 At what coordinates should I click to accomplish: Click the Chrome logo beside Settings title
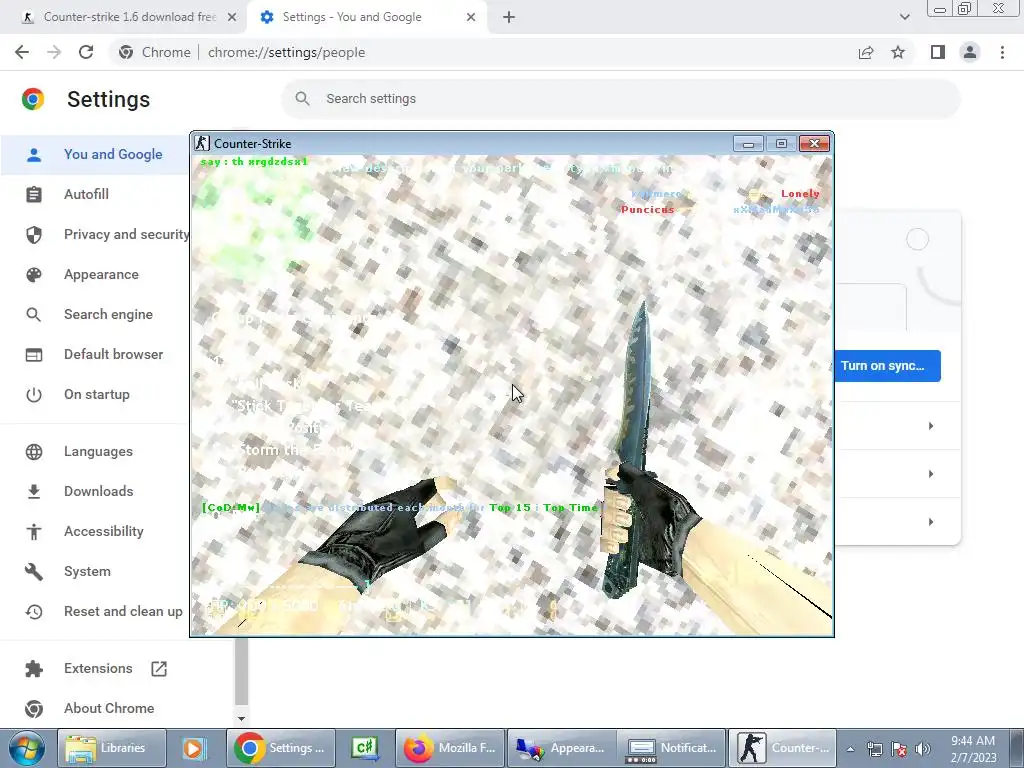(33, 99)
